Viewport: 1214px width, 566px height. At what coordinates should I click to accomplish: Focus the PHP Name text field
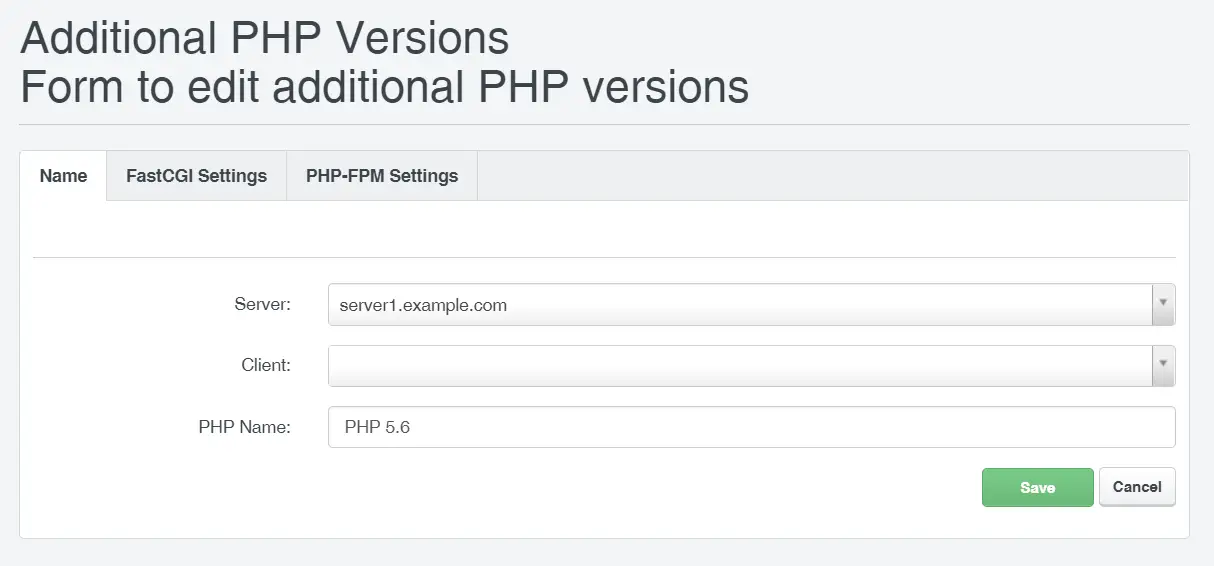(751, 427)
